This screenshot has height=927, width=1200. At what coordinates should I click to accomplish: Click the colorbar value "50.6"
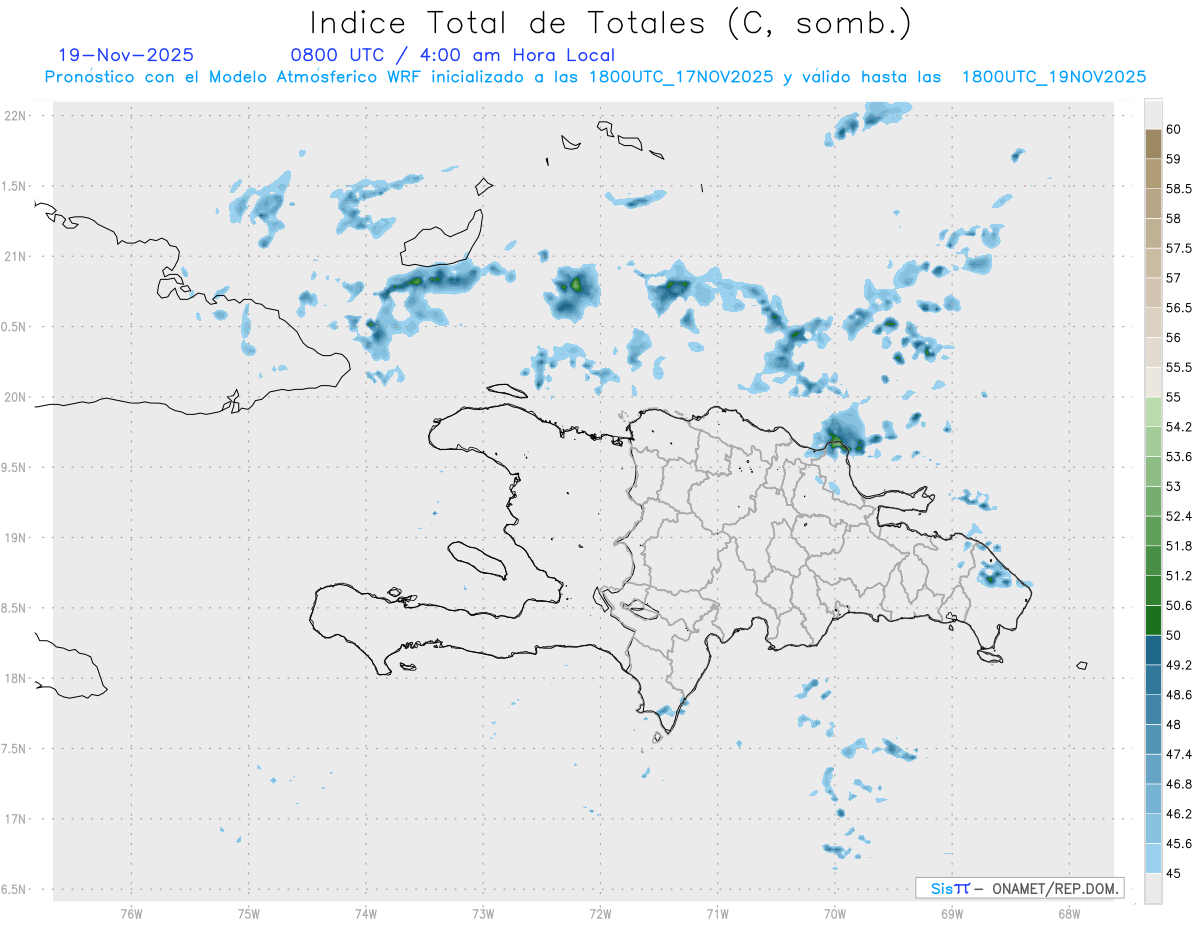[x=1178, y=606]
